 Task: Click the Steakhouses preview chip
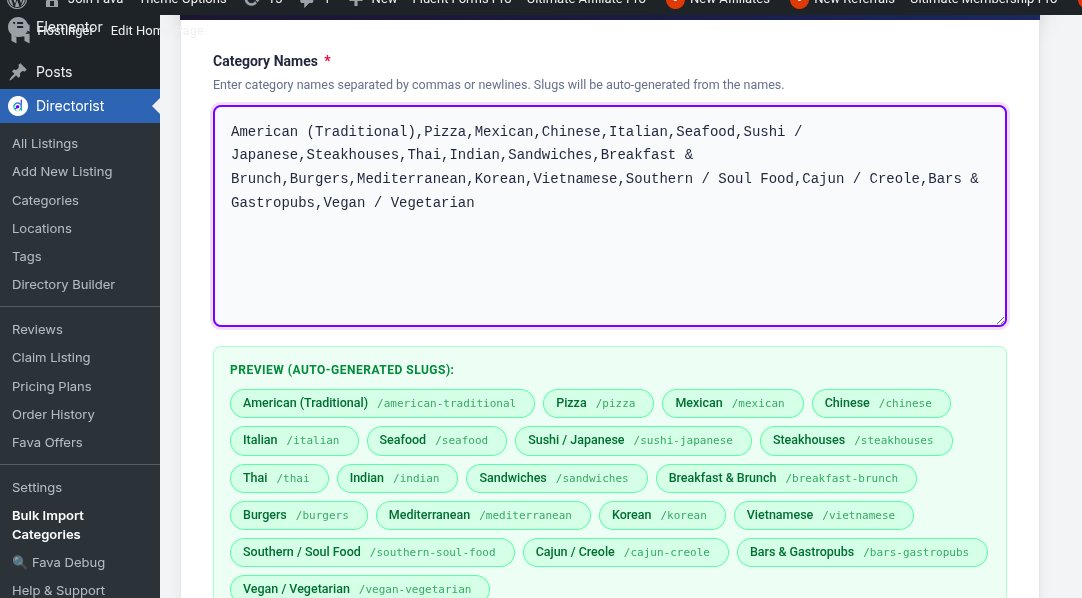coord(856,441)
